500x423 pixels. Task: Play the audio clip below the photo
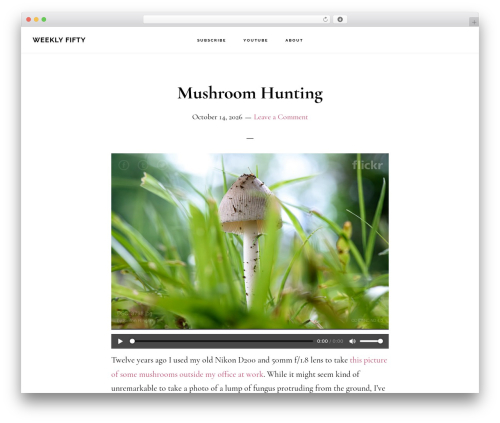coord(120,341)
